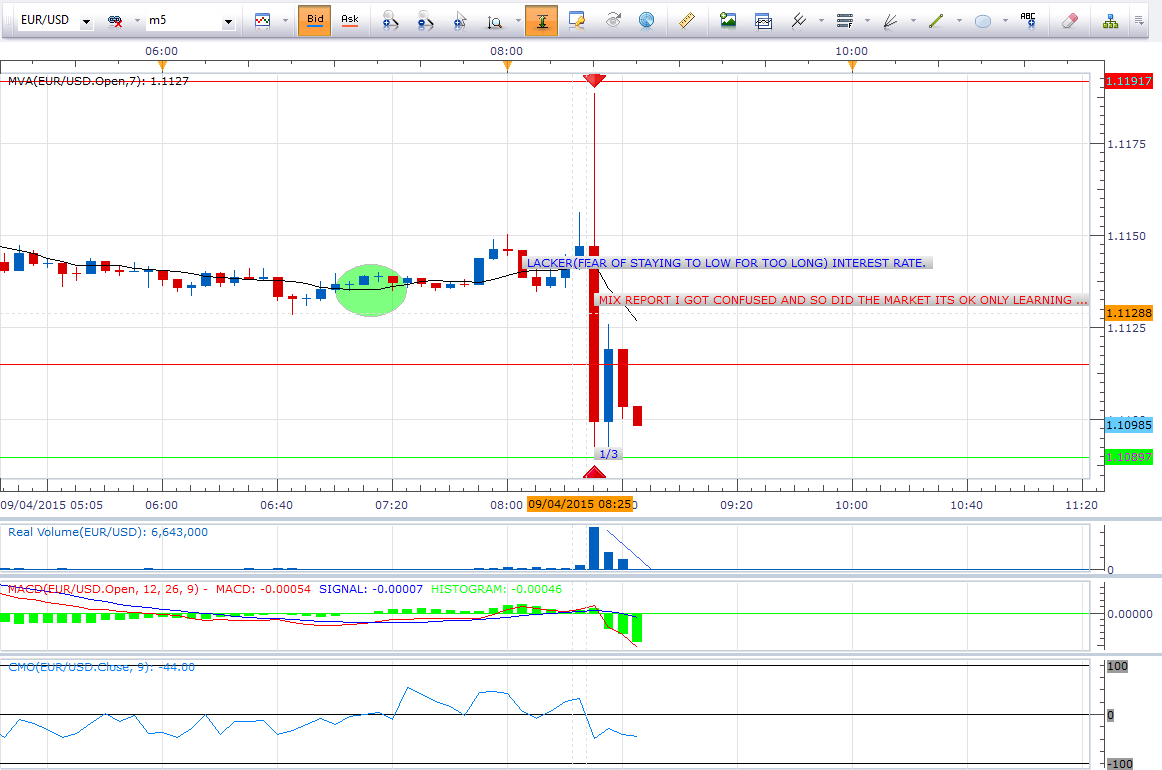Select the ruler measurement tool
Screen dimensions: 1162x770
point(686,19)
